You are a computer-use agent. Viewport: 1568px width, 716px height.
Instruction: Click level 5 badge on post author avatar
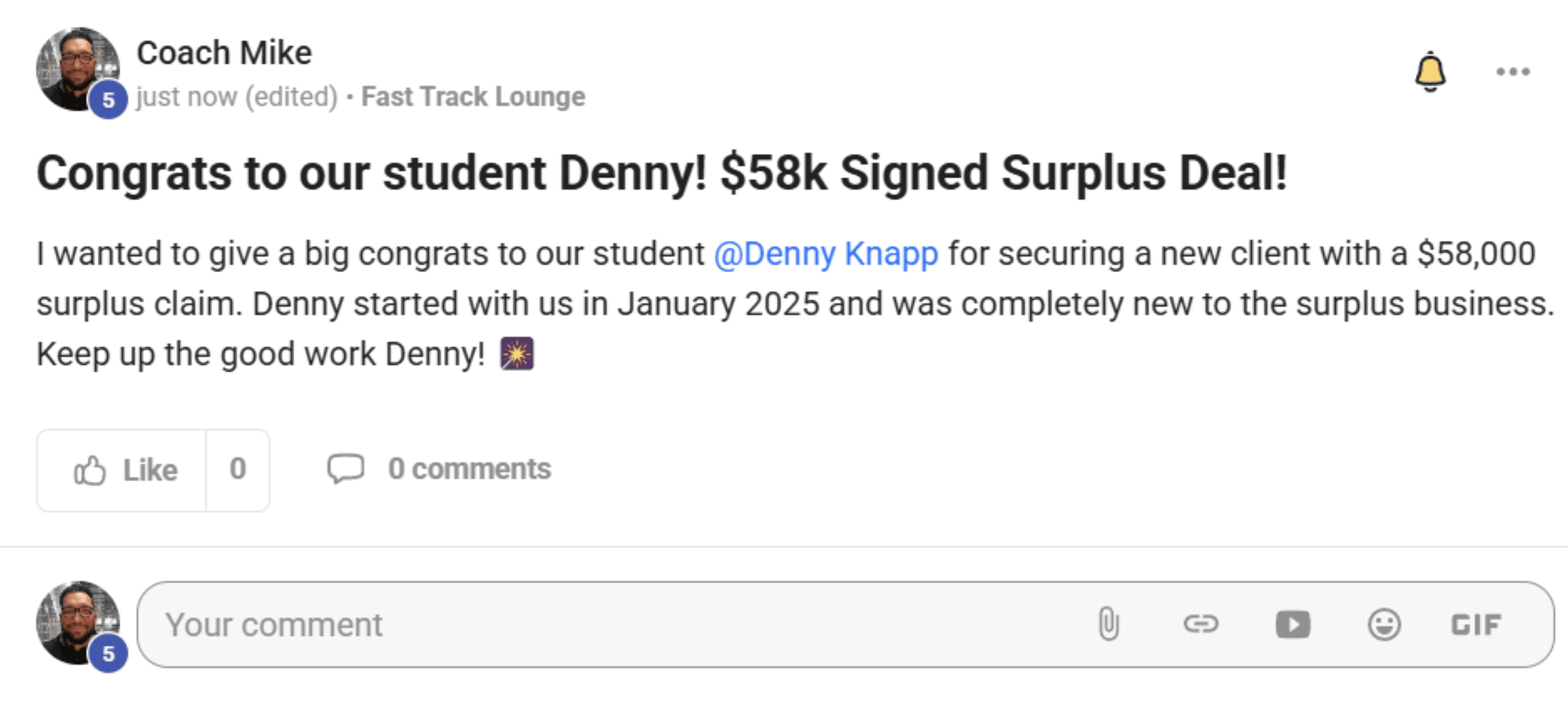[108, 99]
